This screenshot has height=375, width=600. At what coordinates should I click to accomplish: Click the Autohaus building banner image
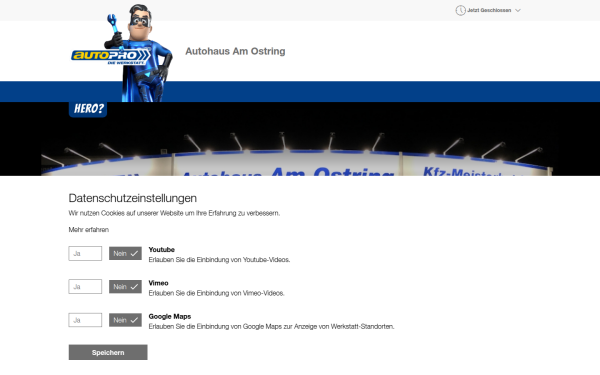(300, 139)
